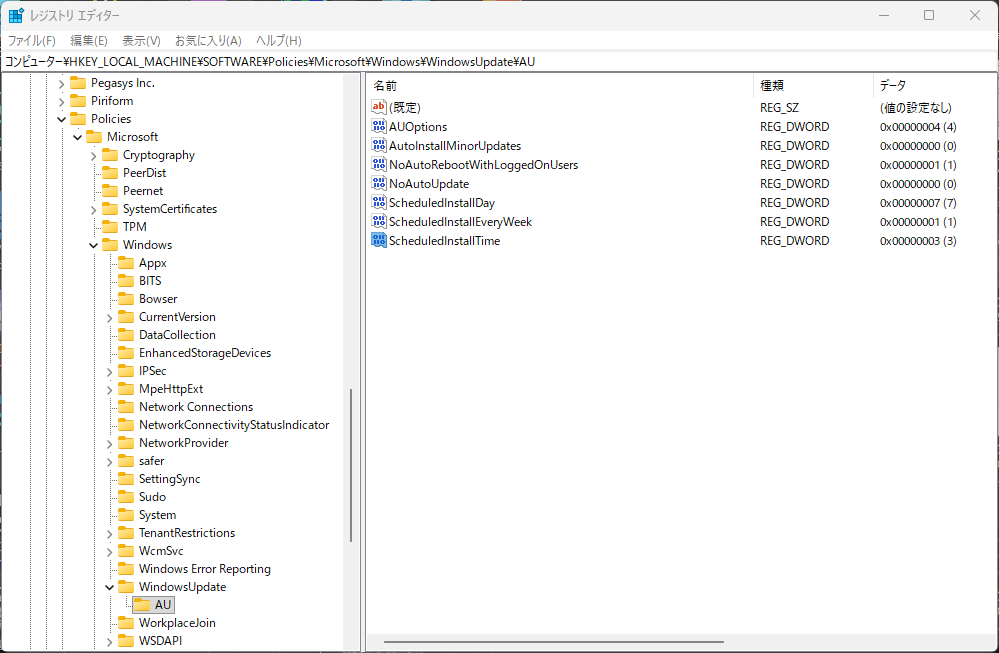Viewport: 999px width, 653px height.
Task: Select the DataCollection key in tree
Action: click(177, 335)
